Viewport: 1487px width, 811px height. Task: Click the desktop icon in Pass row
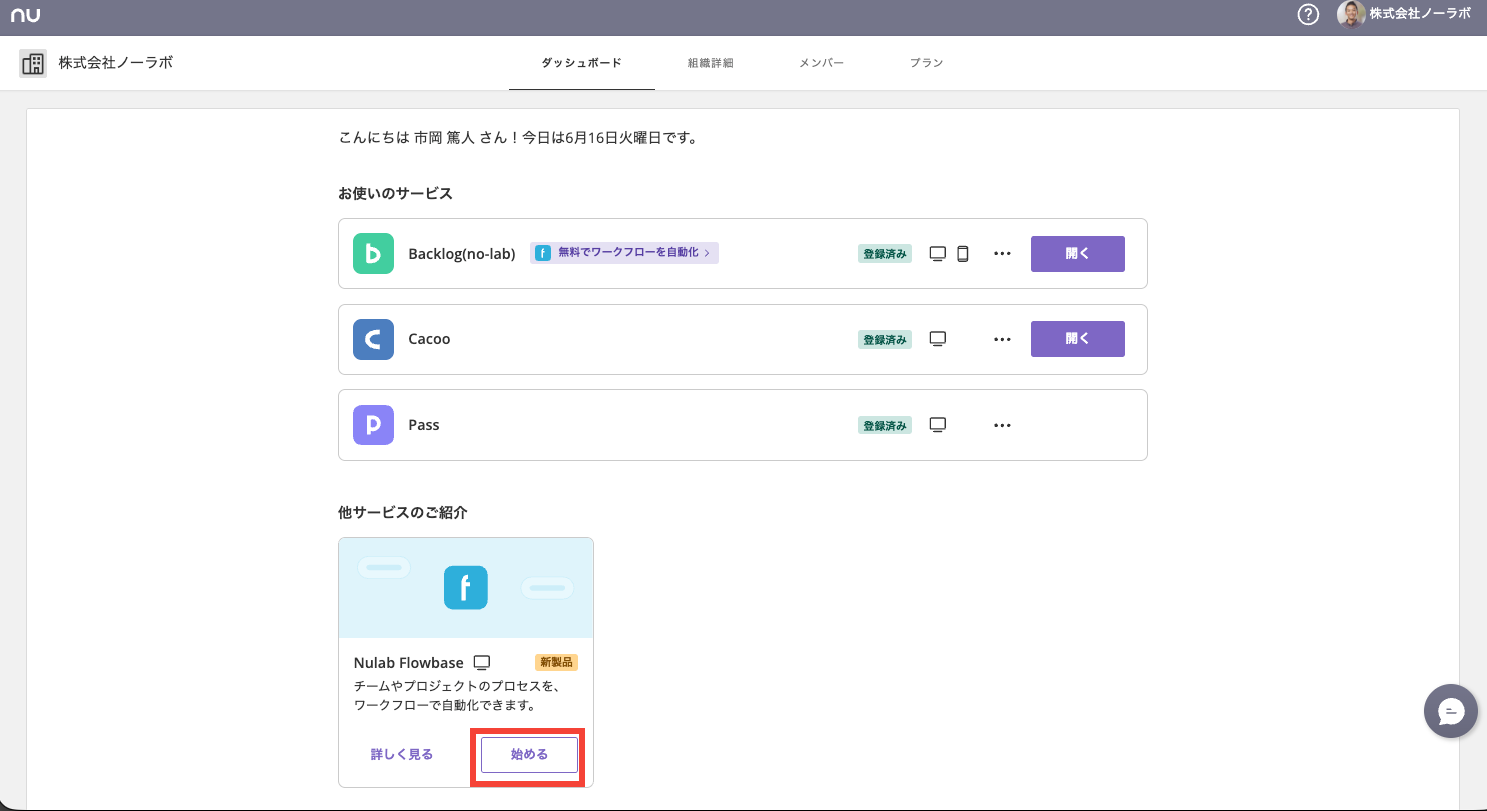click(938, 425)
